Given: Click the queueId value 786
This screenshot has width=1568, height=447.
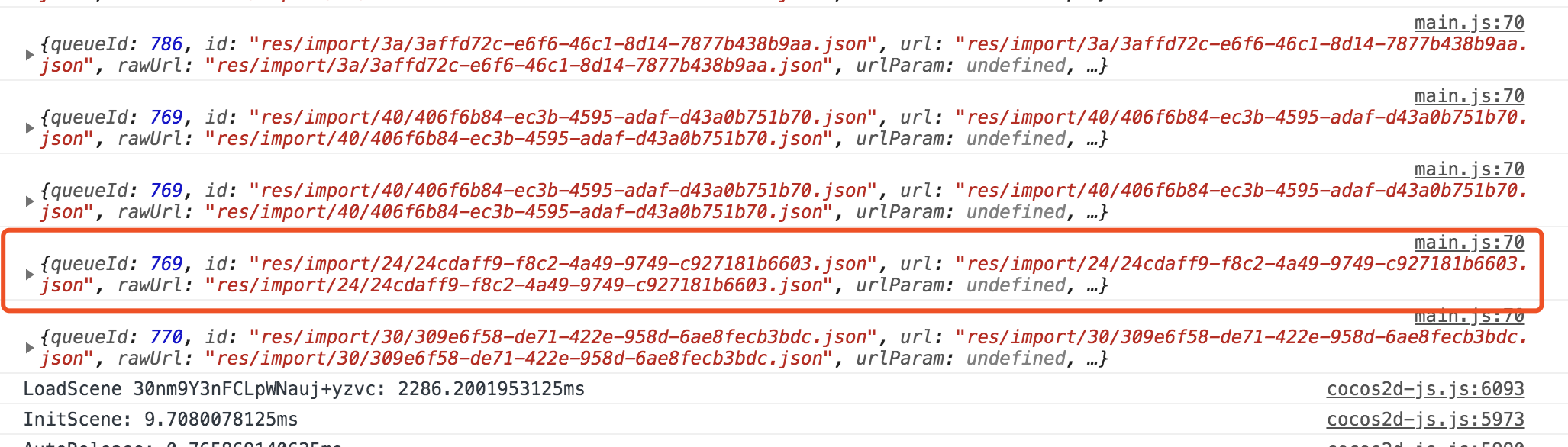Looking at the screenshot, I should [x=166, y=44].
